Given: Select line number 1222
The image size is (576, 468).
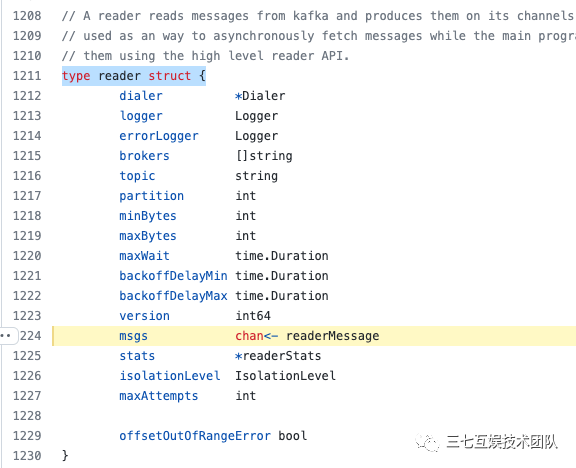Looking at the screenshot, I should tap(27, 296).
